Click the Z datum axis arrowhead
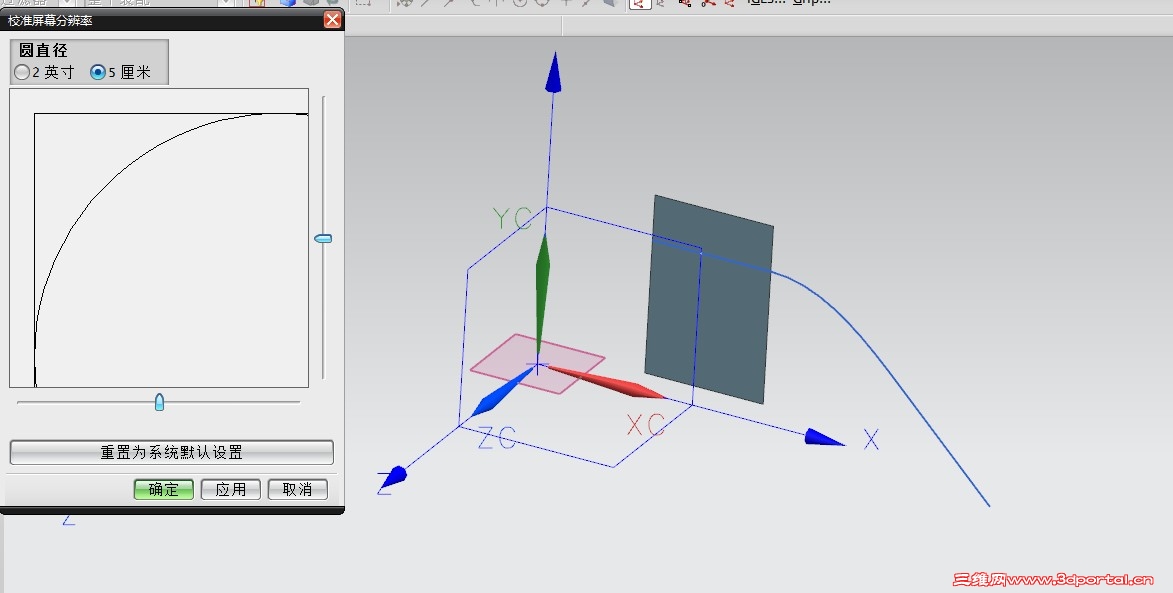 [x=393, y=478]
